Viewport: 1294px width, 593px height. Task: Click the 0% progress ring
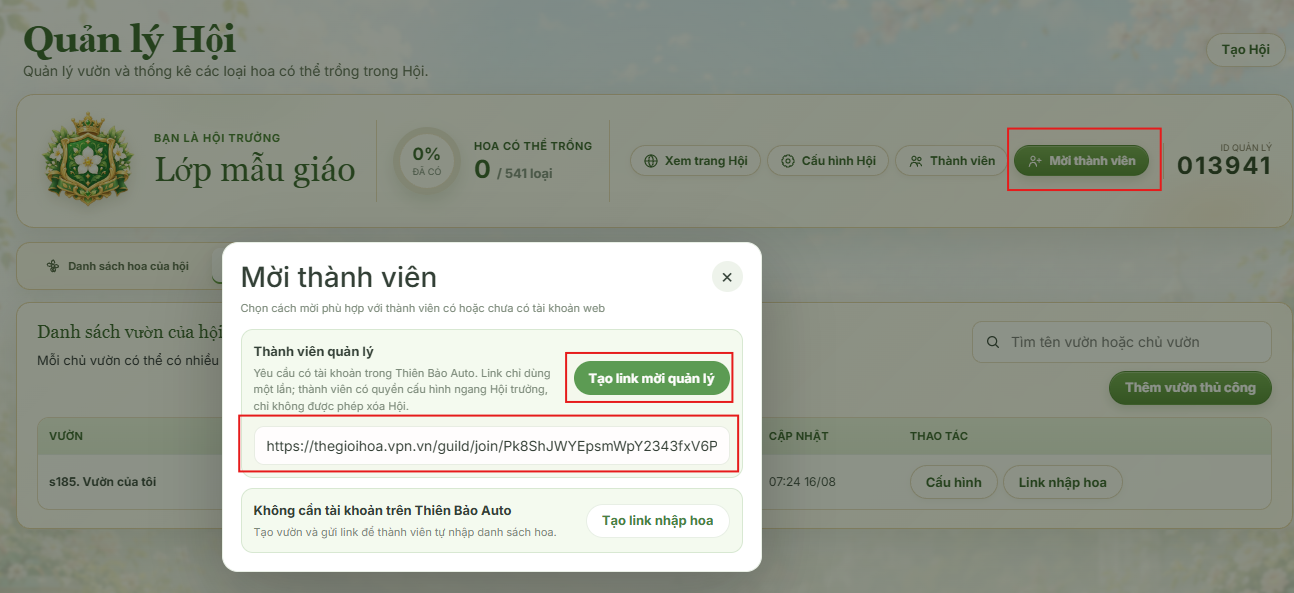[427, 161]
